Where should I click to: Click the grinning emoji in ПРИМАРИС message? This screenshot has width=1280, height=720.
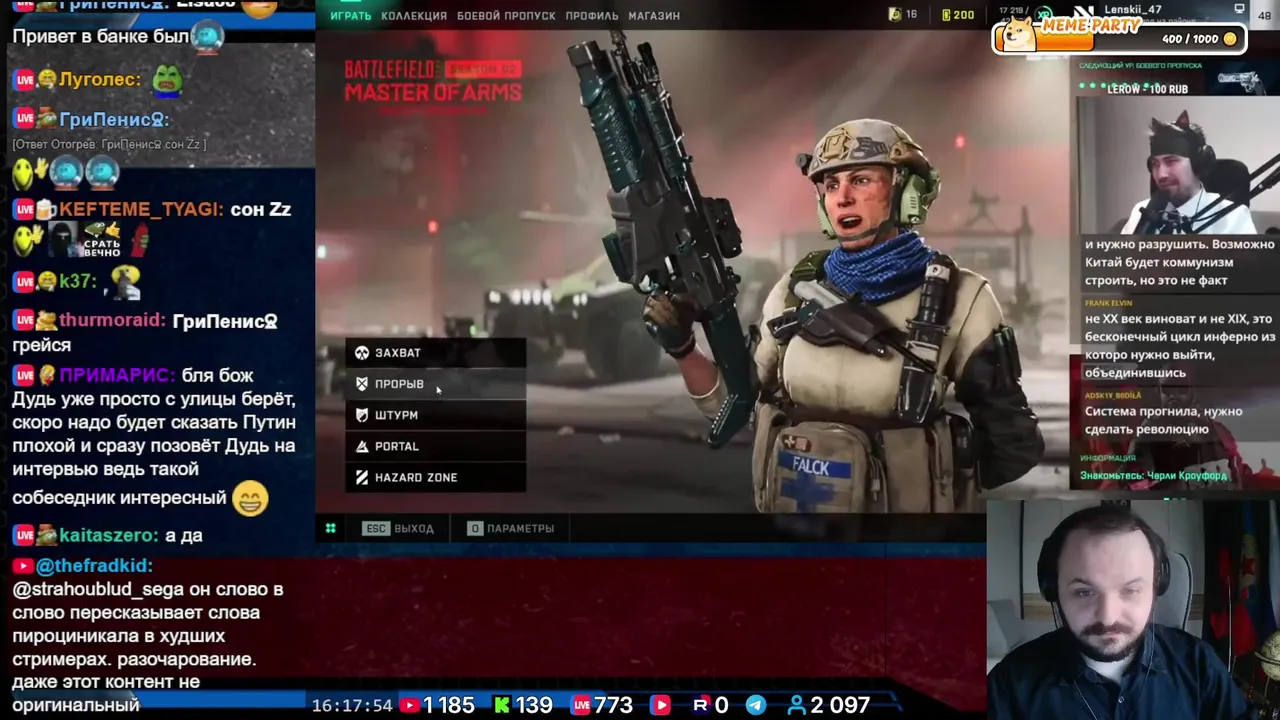(250, 498)
